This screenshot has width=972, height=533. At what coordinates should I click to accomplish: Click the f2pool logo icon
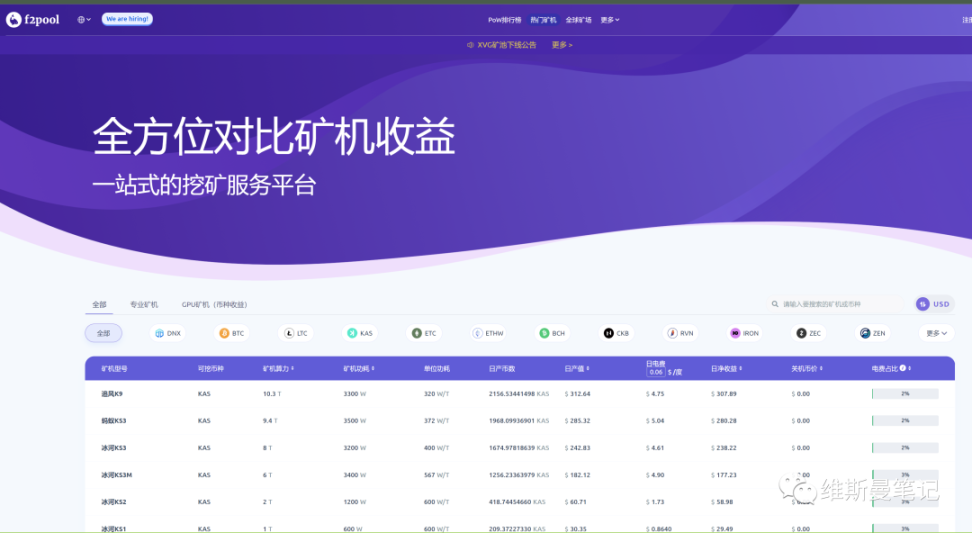tap(14, 20)
